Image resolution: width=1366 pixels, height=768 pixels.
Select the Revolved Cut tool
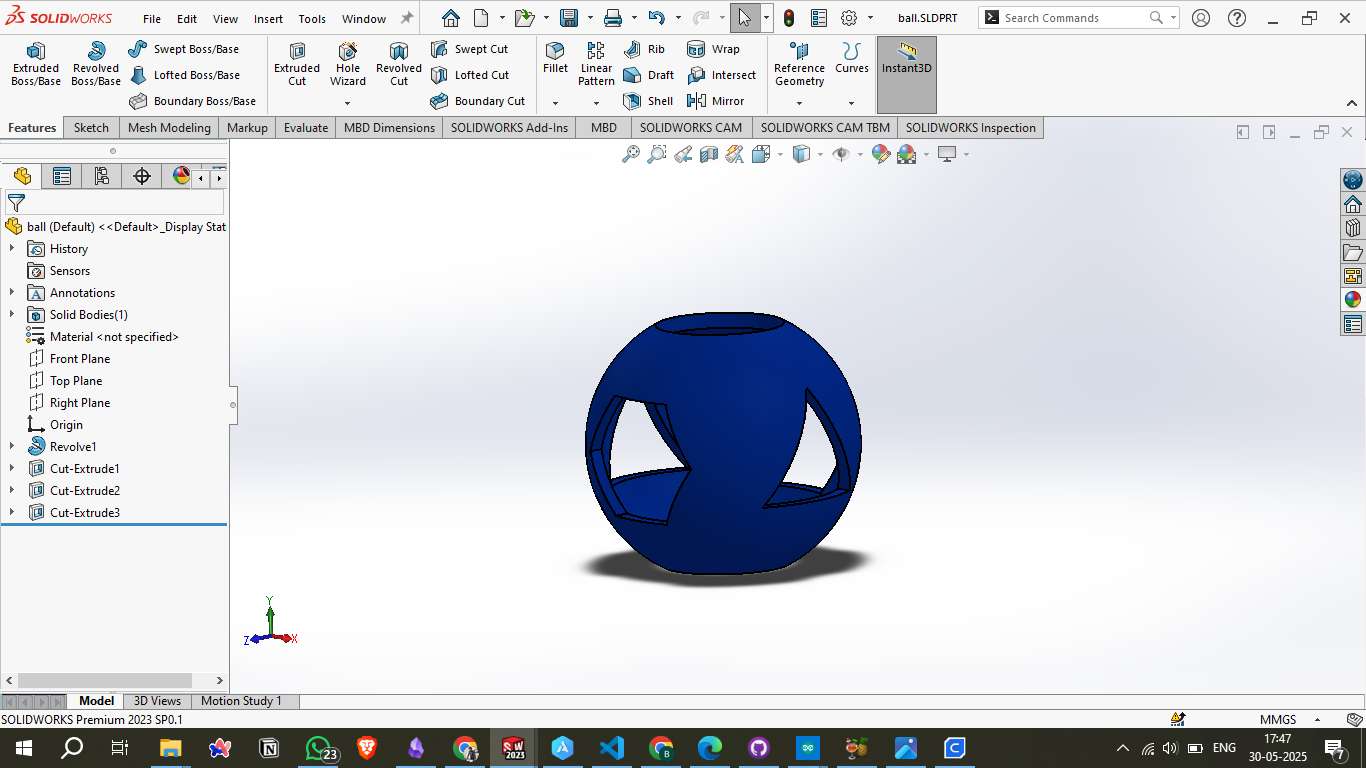click(399, 65)
